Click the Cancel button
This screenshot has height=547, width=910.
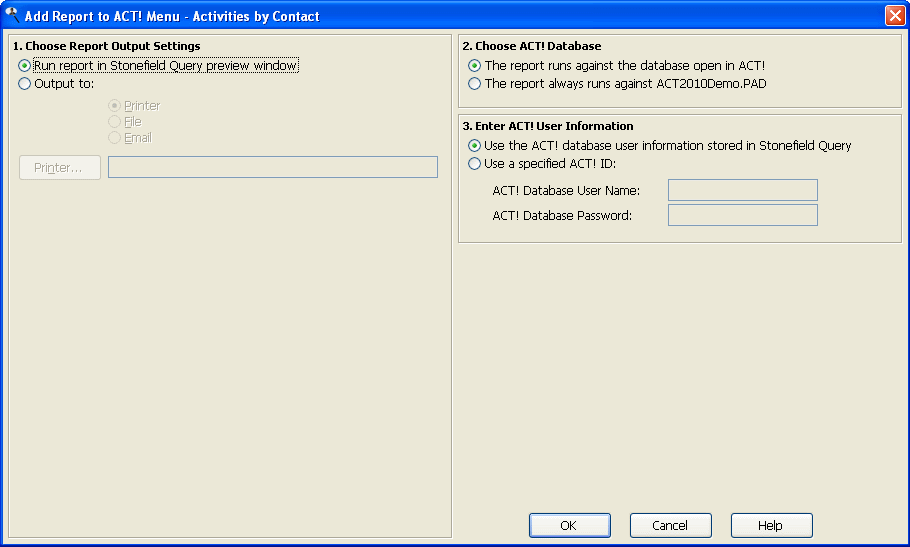670,526
